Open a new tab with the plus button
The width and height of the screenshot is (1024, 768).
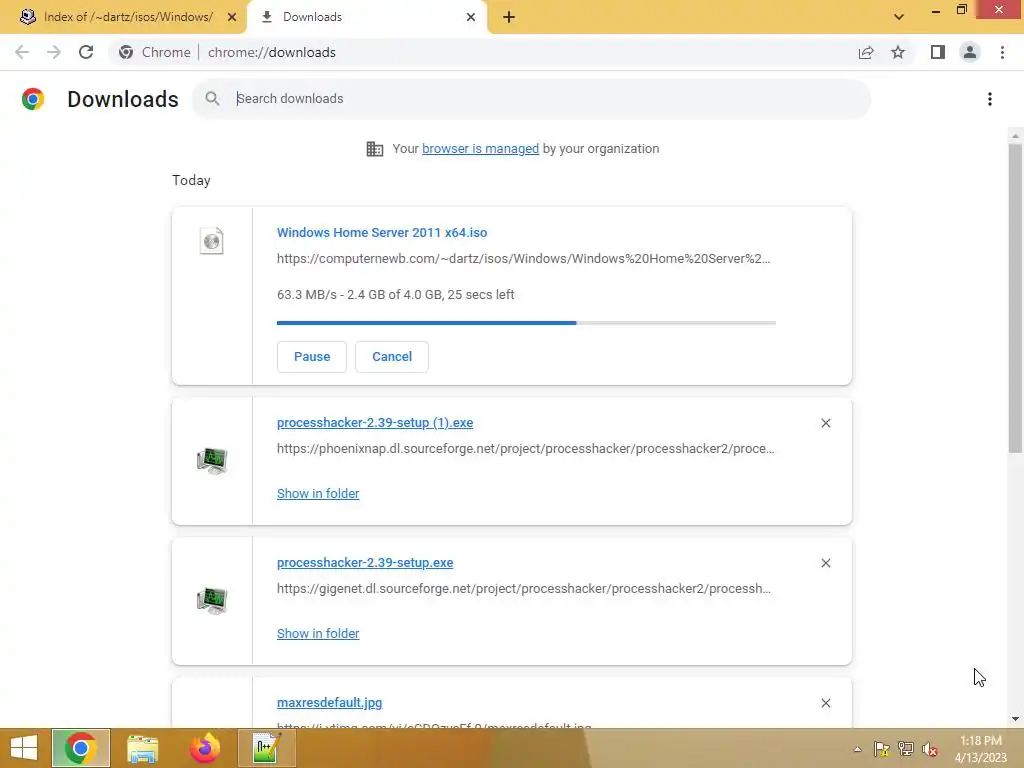(509, 17)
